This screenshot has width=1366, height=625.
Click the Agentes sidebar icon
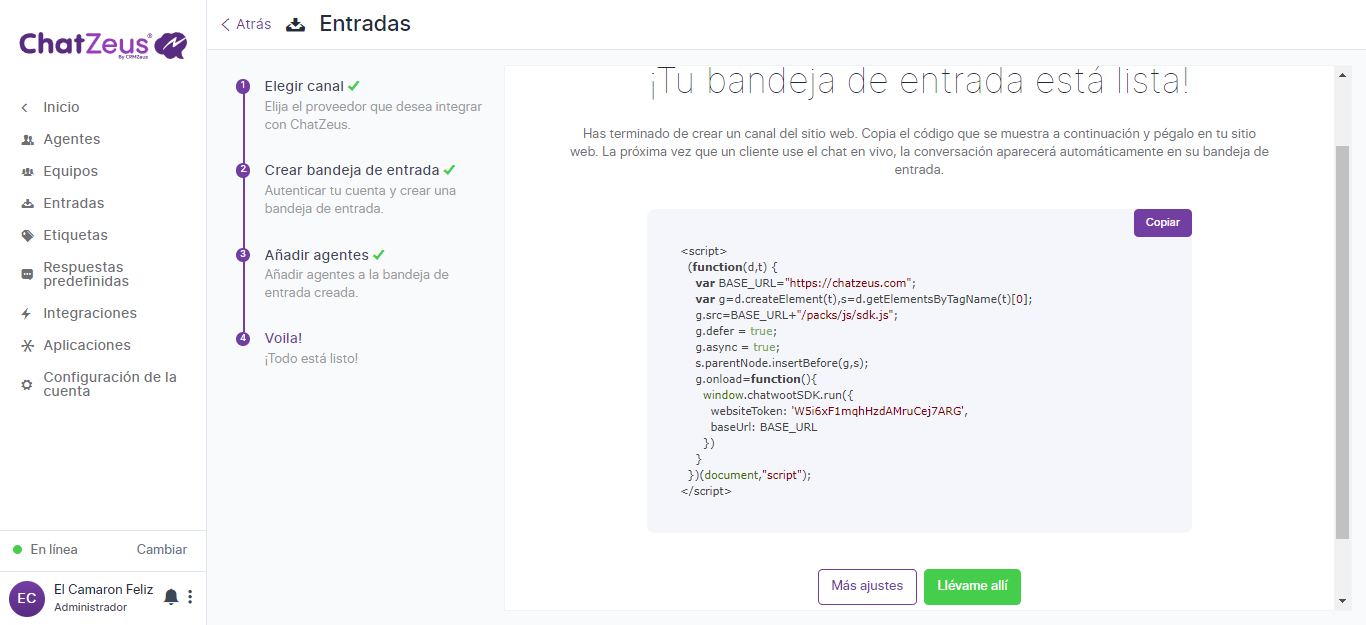point(27,140)
